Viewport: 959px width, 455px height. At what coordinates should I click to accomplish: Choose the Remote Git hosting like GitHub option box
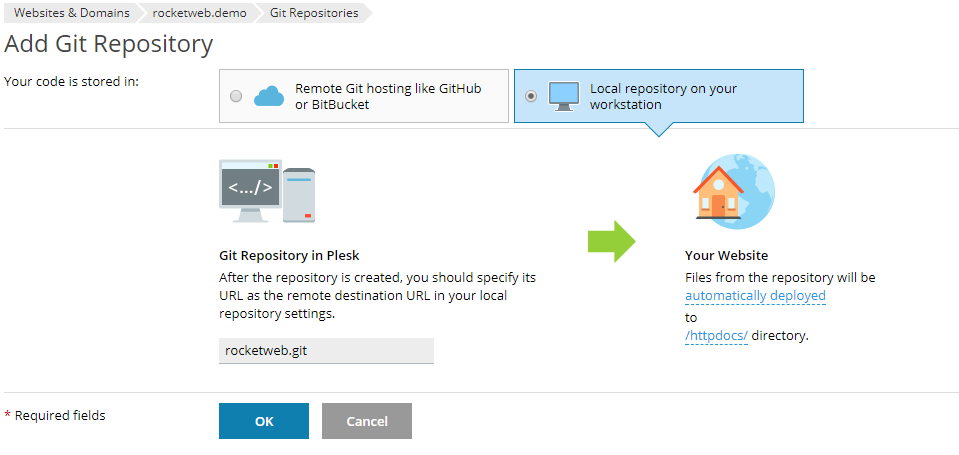(x=364, y=96)
